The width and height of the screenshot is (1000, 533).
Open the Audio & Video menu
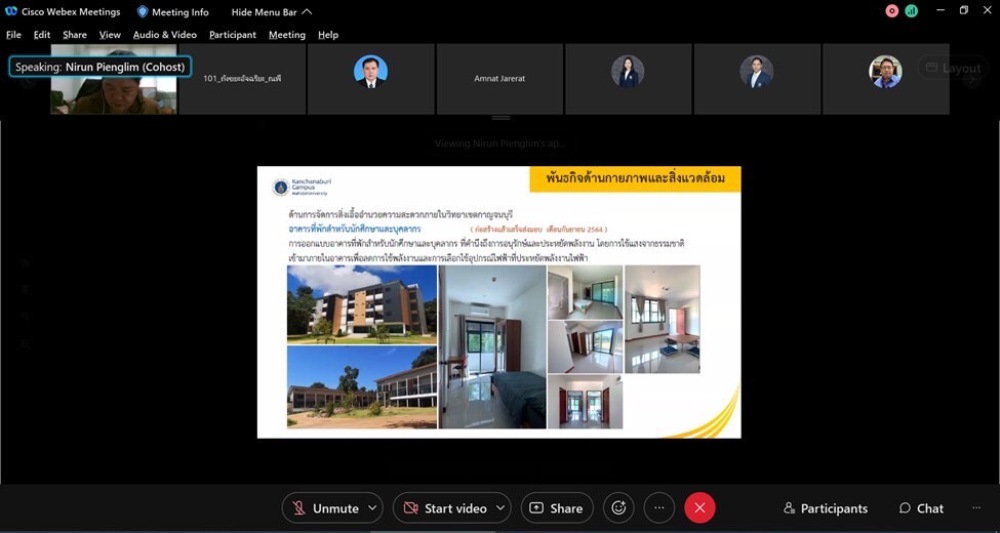click(x=165, y=34)
